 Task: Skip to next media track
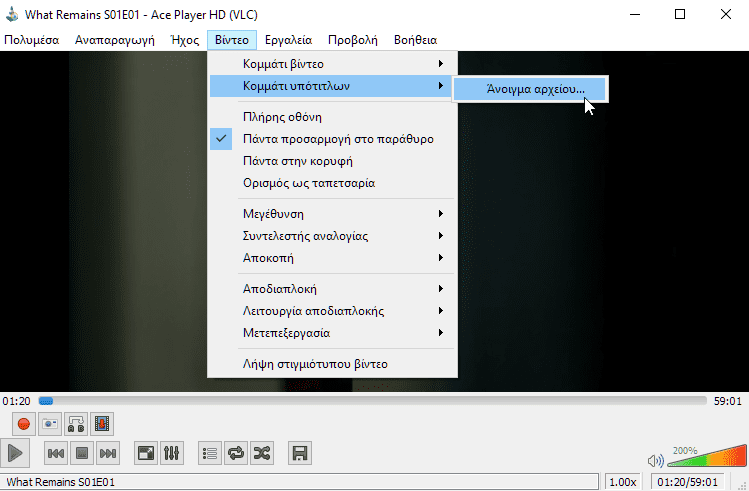point(107,453)
